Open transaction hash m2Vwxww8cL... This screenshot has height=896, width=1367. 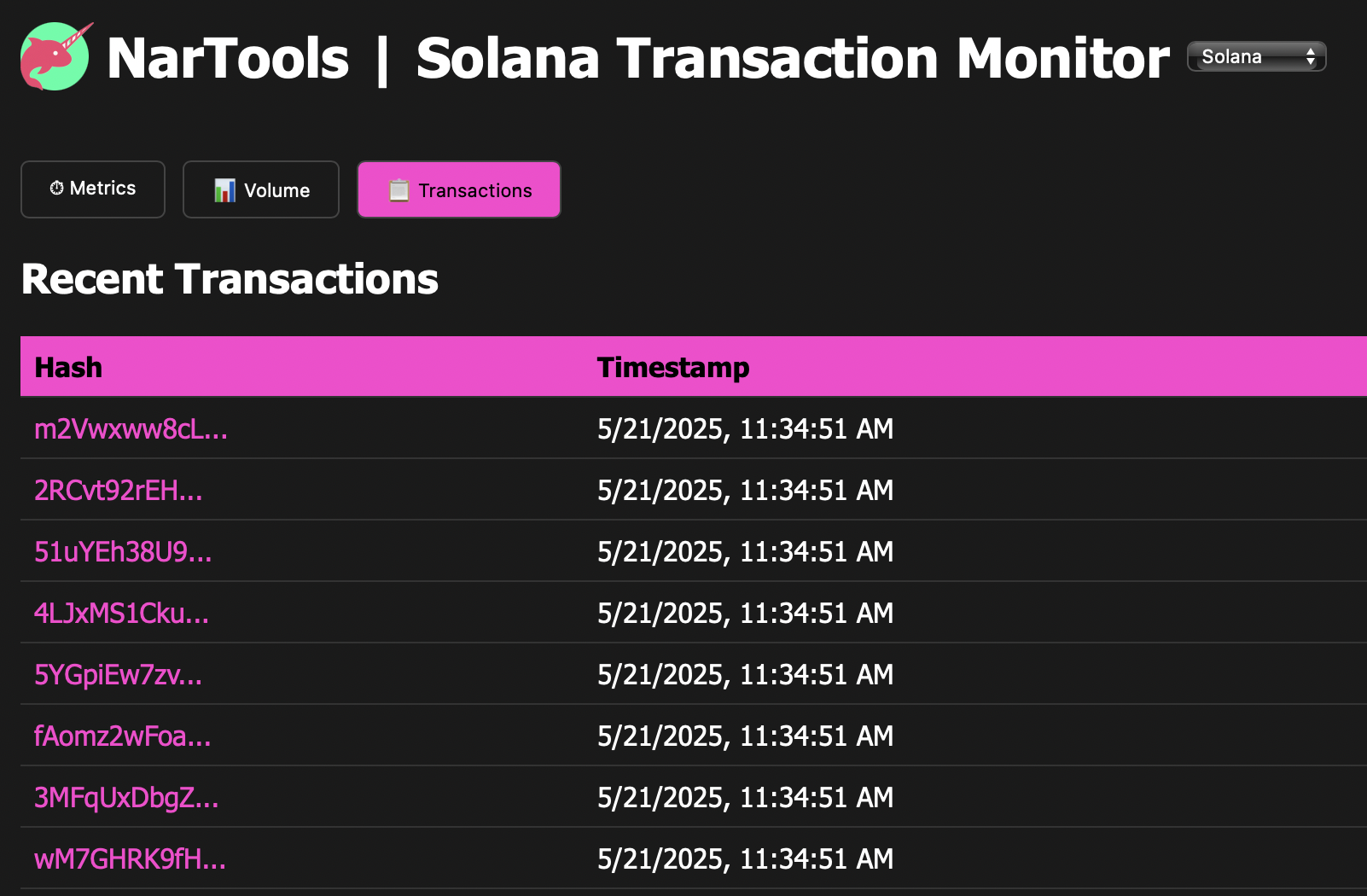click(131, 428)
